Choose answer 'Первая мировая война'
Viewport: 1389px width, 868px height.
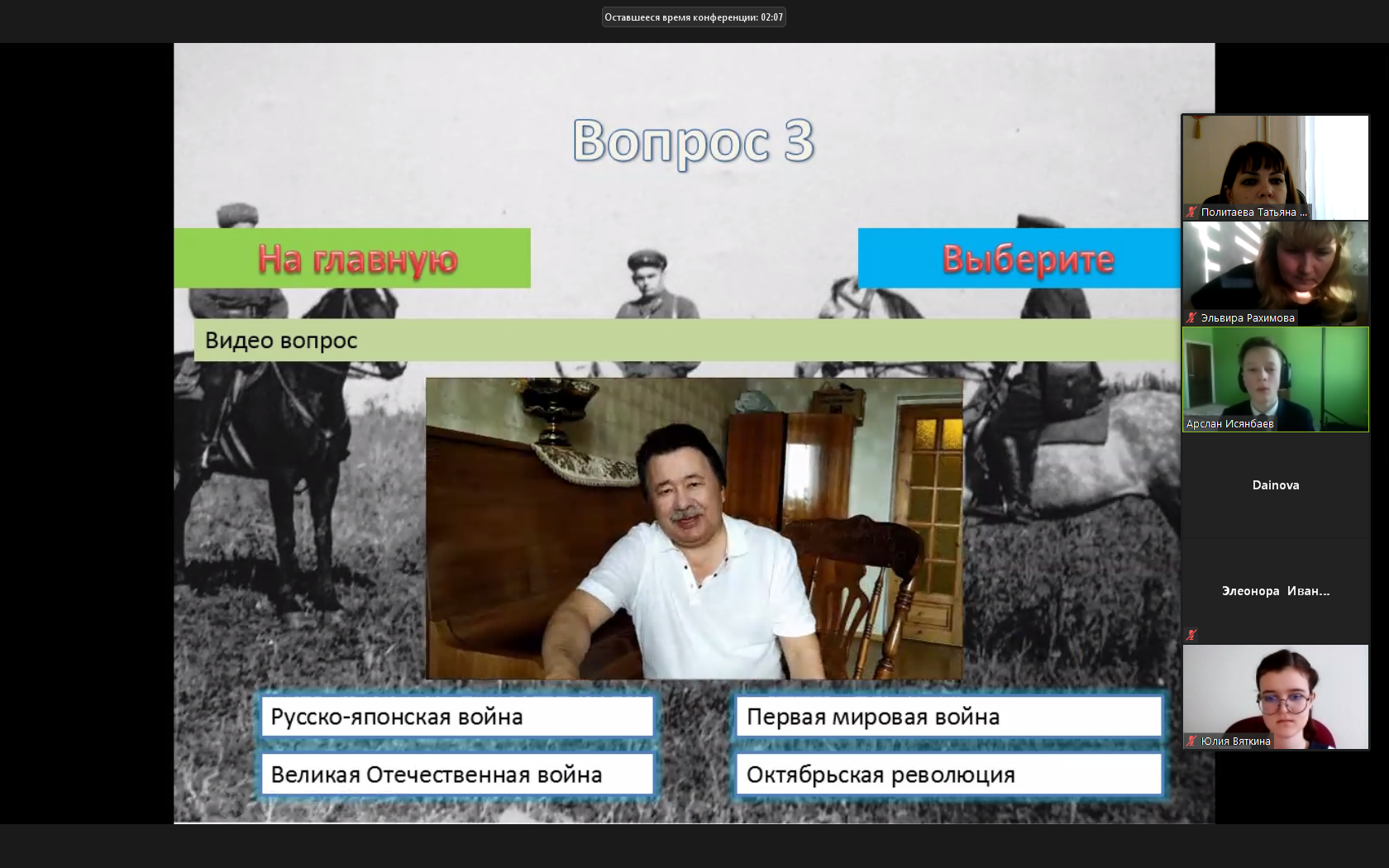click(x=948, y=717)
